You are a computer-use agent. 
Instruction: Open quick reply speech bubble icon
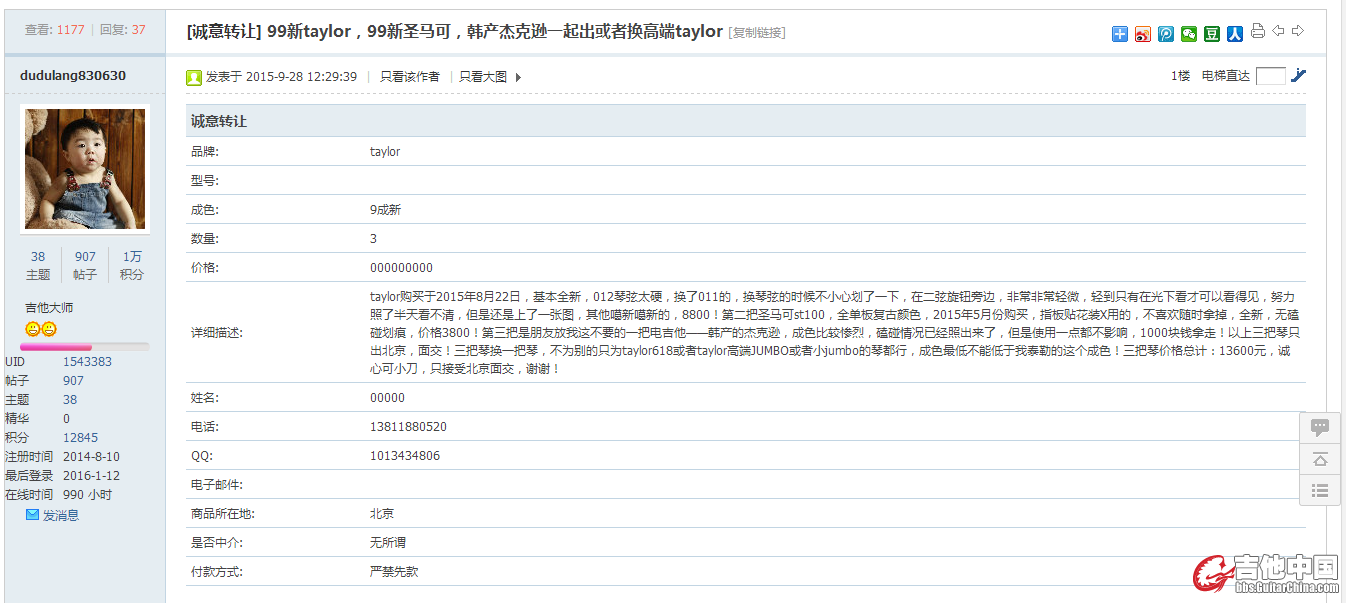(x=1320, y=428)
